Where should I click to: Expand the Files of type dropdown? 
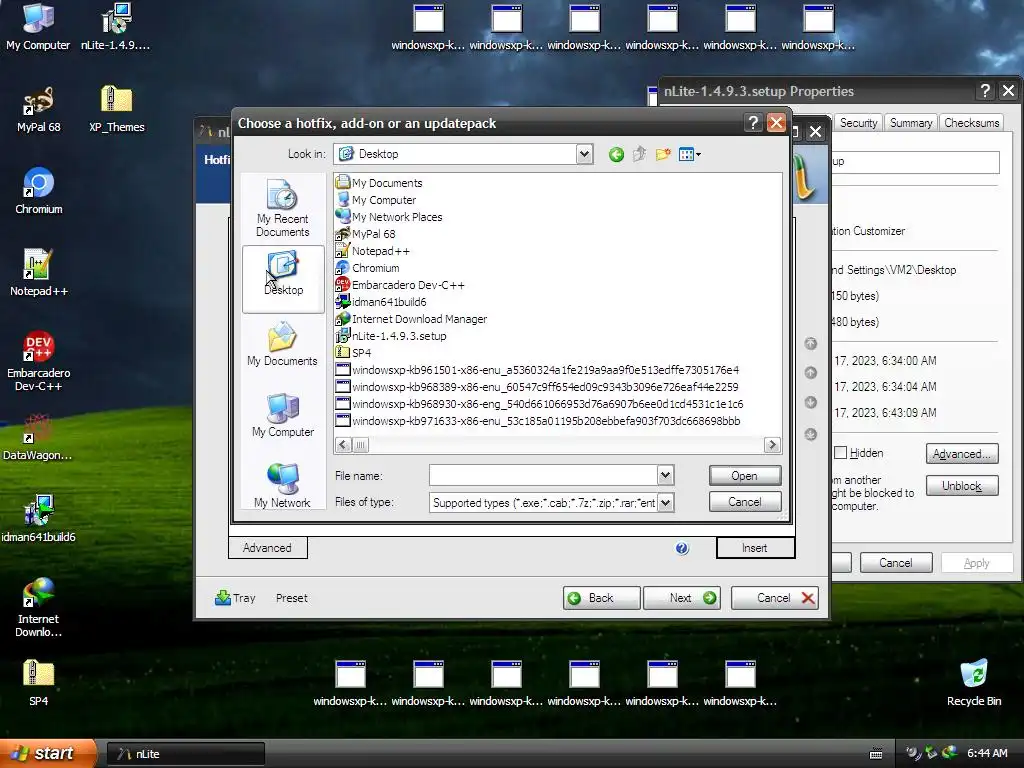point(665,502)
